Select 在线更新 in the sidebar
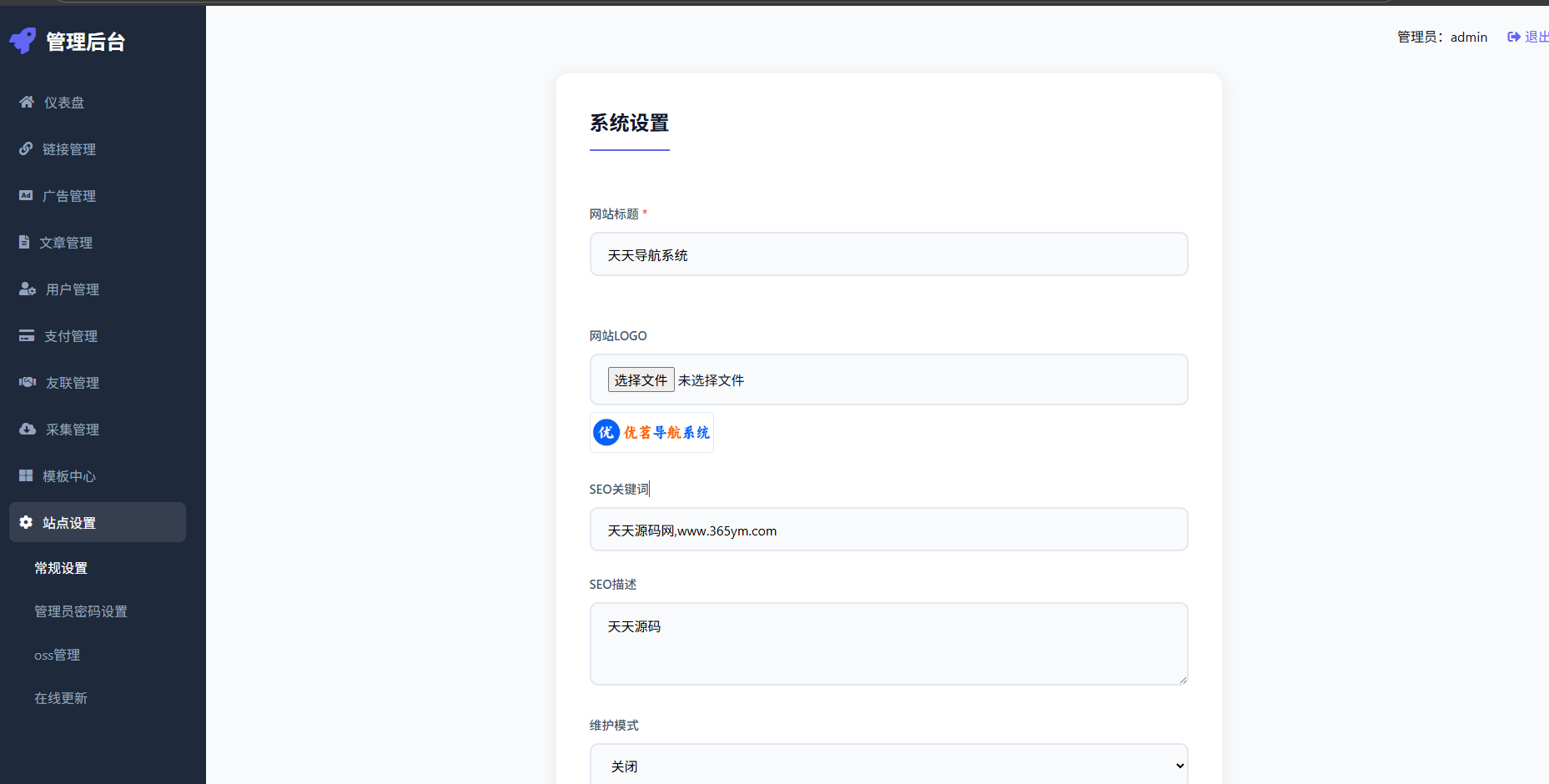The height and width of the screenshot is (784, 1549). (x=61, y=698)
